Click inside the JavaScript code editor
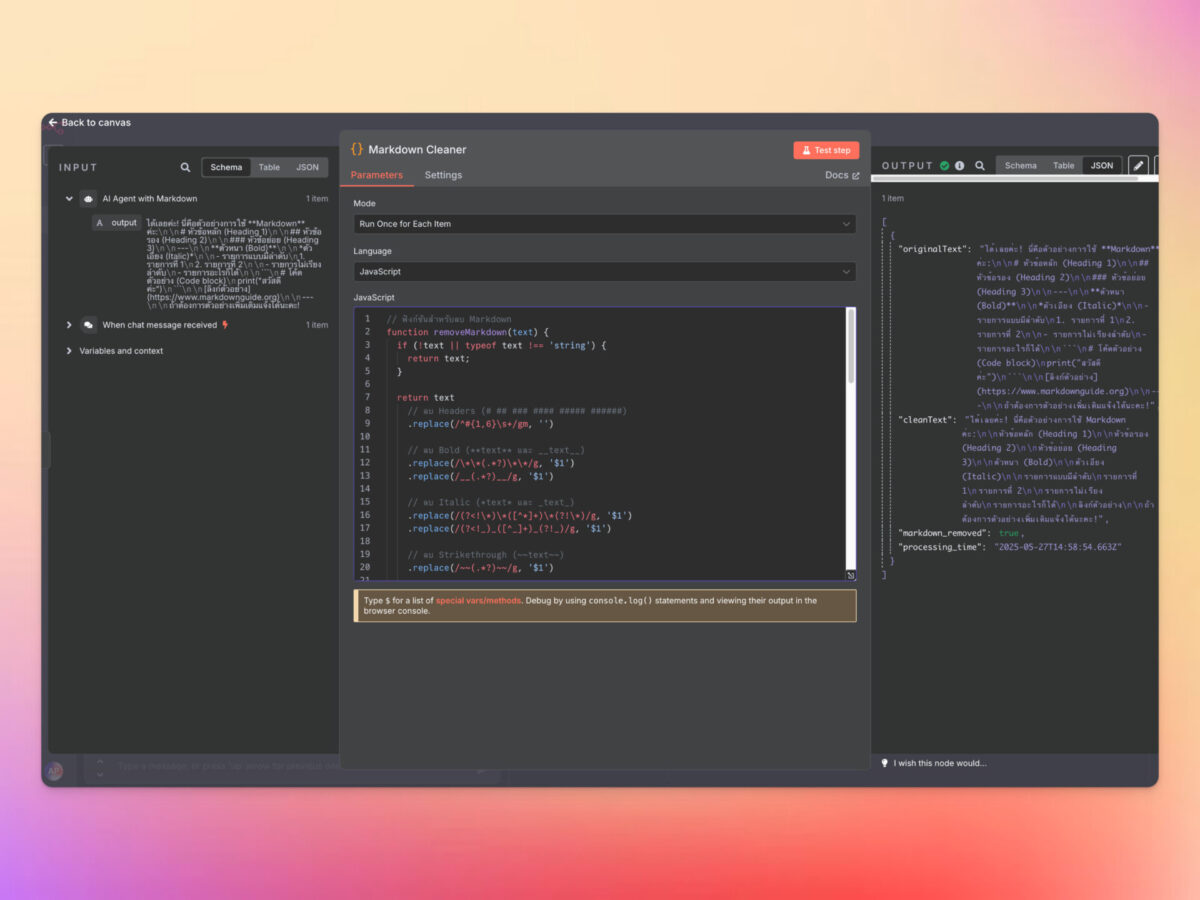This screenshot has width=1200, height=900. (x=605, y=445)
